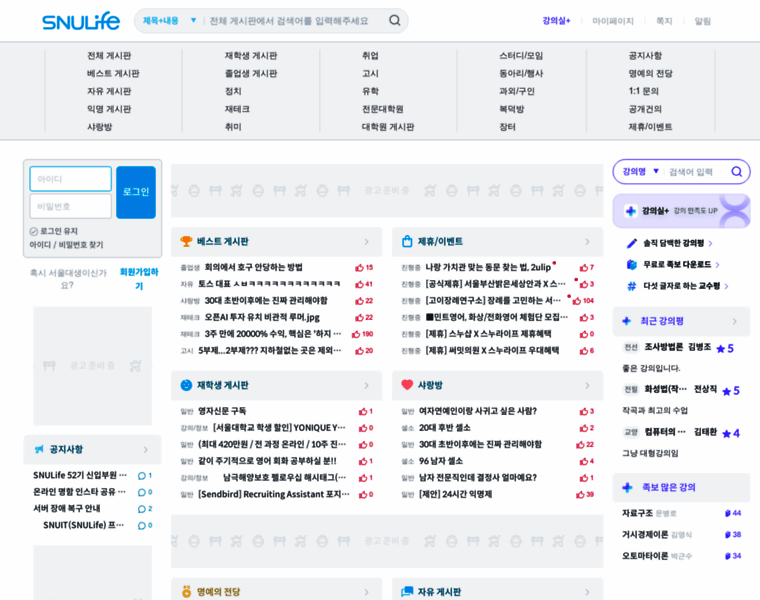
Task: Open the 제목+내용 search scope dropdown
Action: pyautogui.click(x=169, y=21)
